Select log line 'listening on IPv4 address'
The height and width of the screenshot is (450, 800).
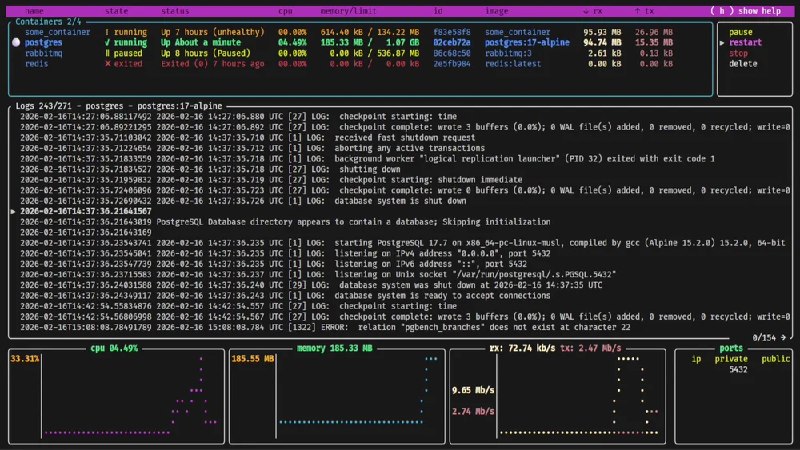coord(285,254)
